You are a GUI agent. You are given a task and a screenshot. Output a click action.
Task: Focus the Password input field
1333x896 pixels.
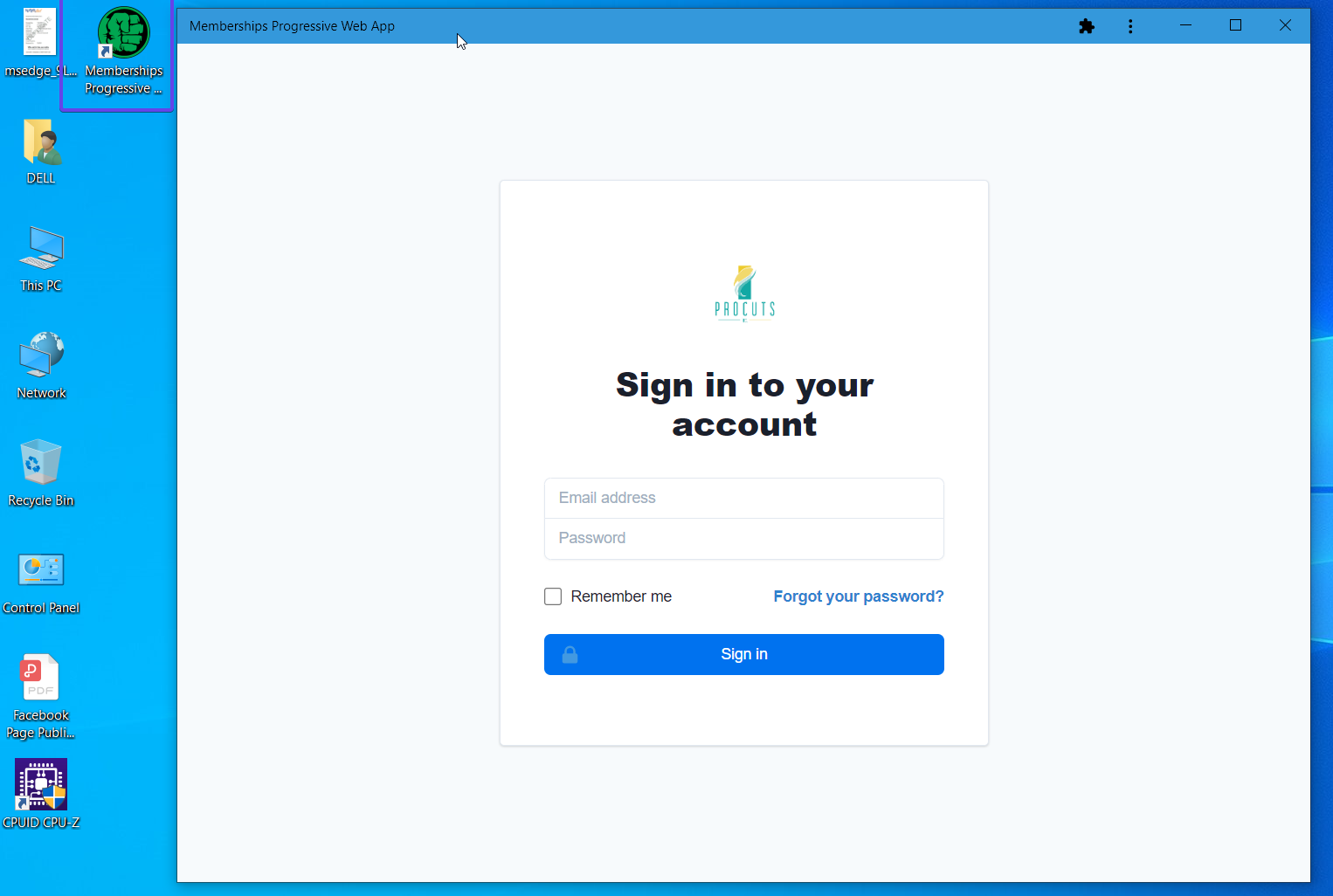pyautogui.click(x=744, y=539)
